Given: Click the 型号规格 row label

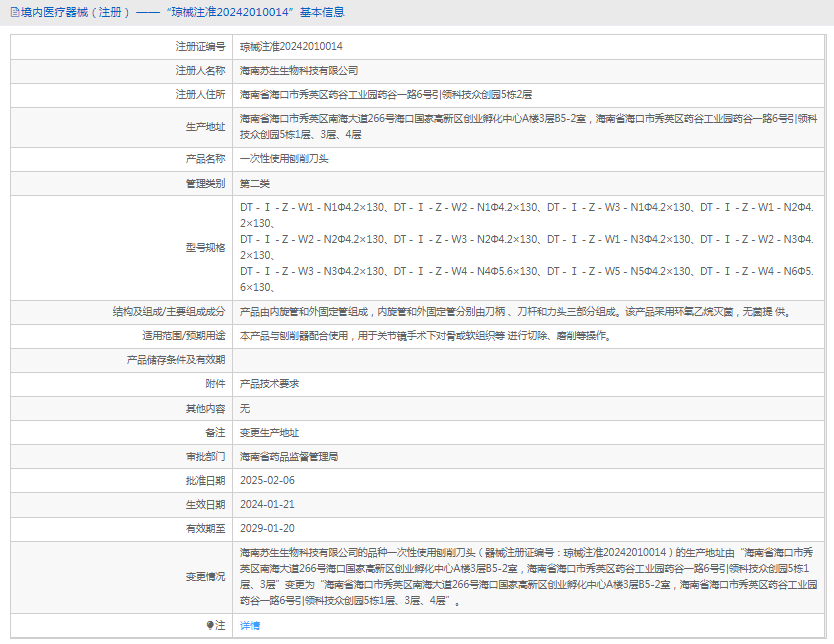Looking at the screenshot, I should click(205, 247).
